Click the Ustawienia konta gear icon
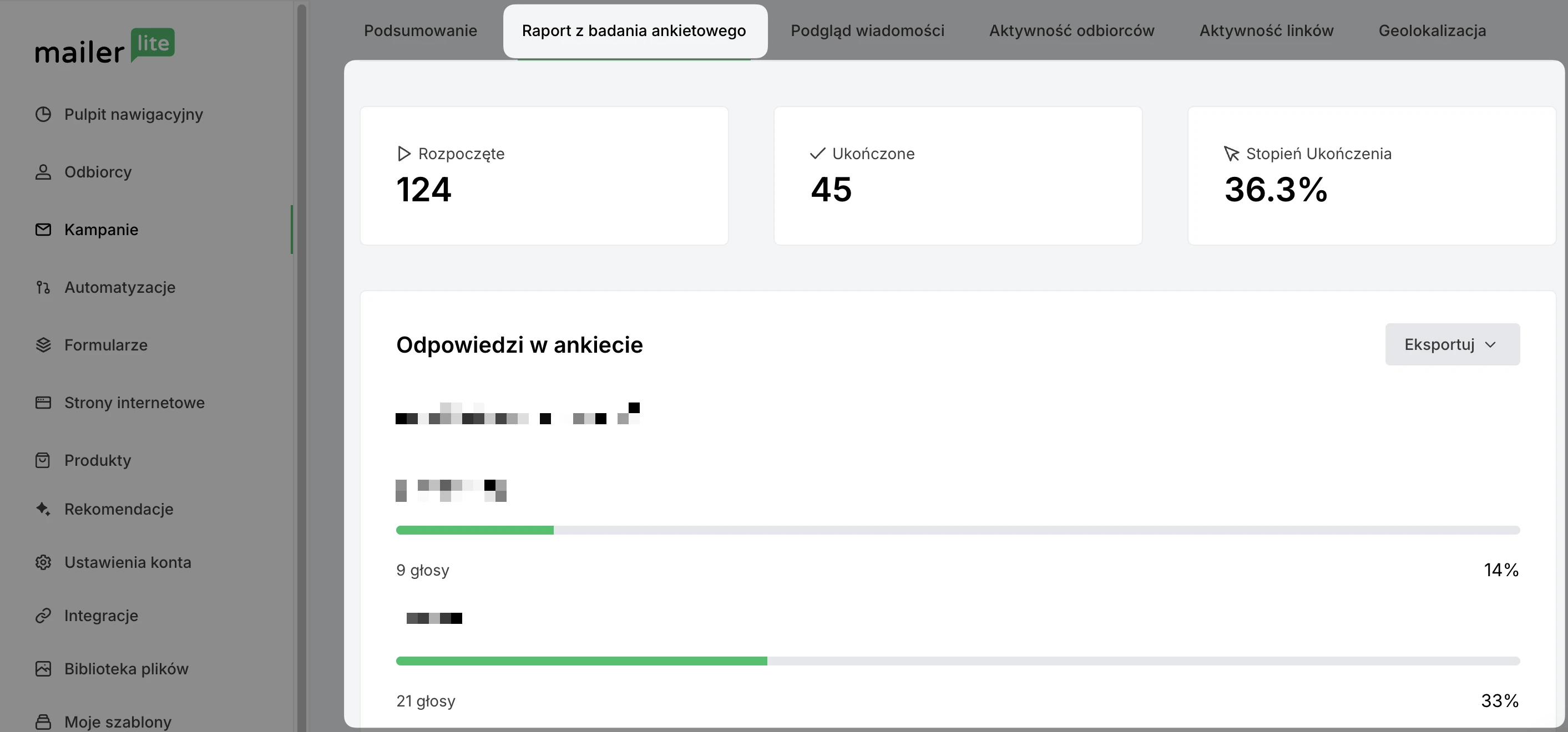 click(43, 562)
